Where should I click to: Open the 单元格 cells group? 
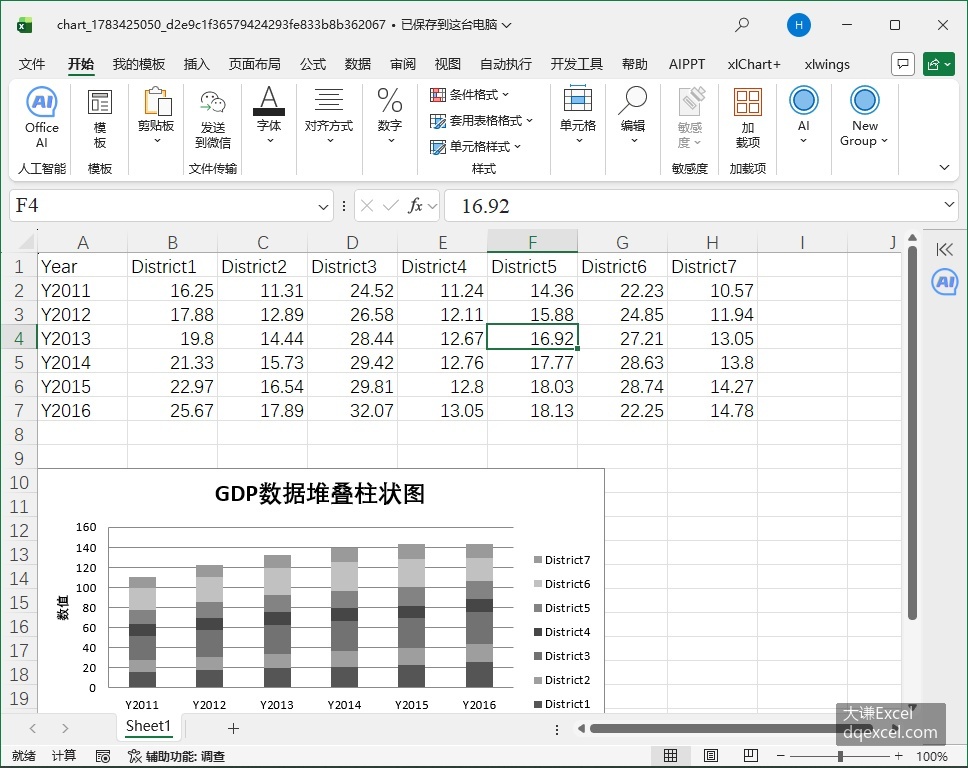tap(577, 115)
